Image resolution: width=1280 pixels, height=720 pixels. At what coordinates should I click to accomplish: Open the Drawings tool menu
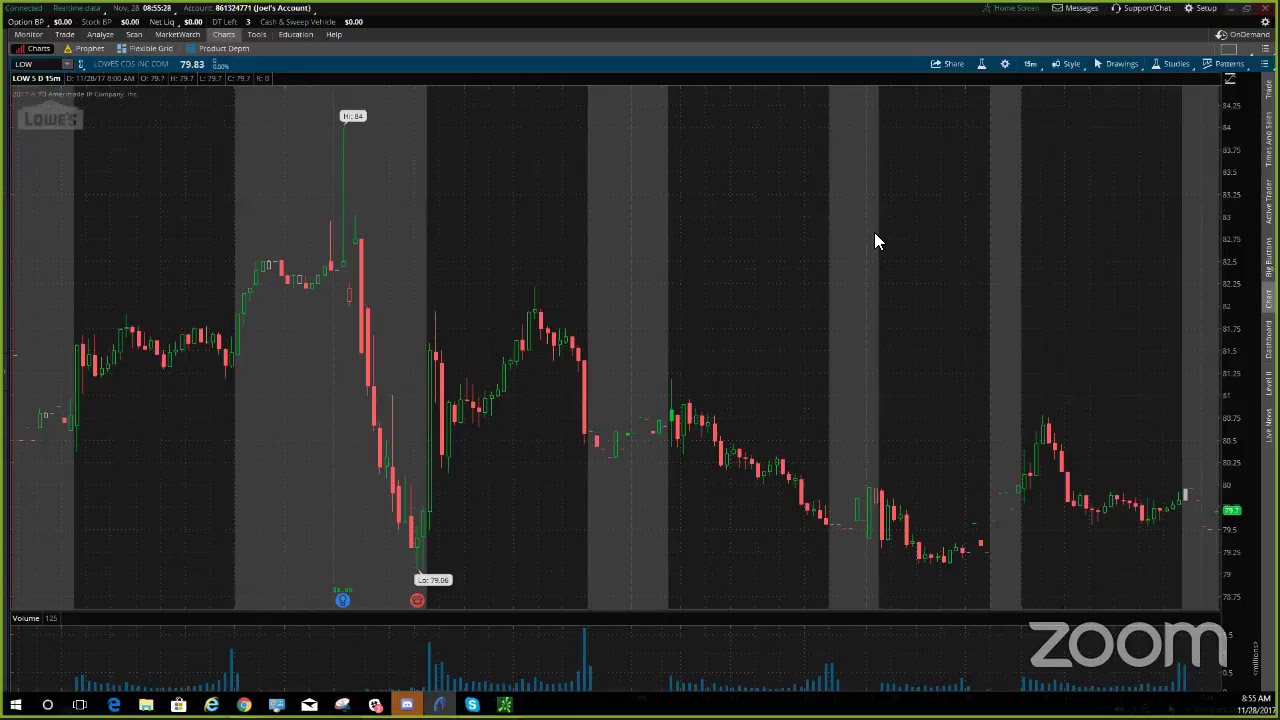tap(1116, 64)
